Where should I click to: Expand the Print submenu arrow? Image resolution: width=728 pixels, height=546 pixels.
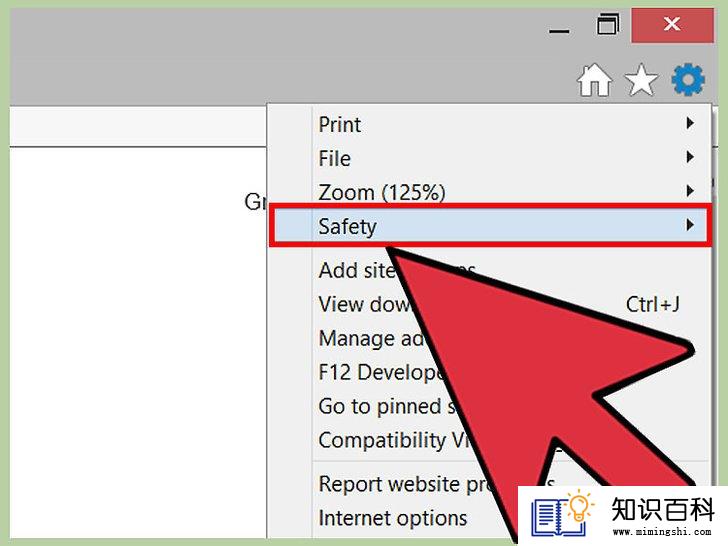click(690, 124)
